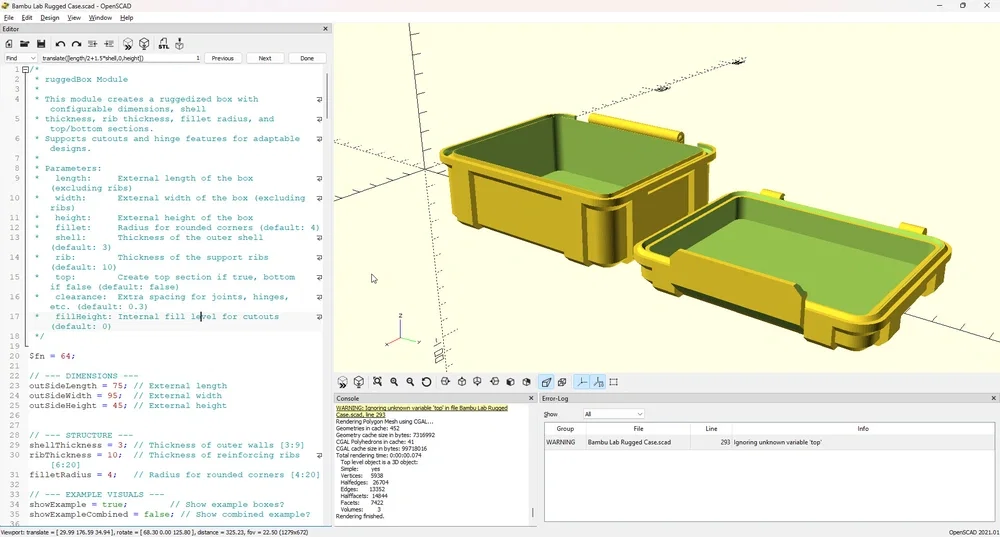This screenshot has height=537, width=1000.
Task: Switch to the Right view
Action: (445, 382)
